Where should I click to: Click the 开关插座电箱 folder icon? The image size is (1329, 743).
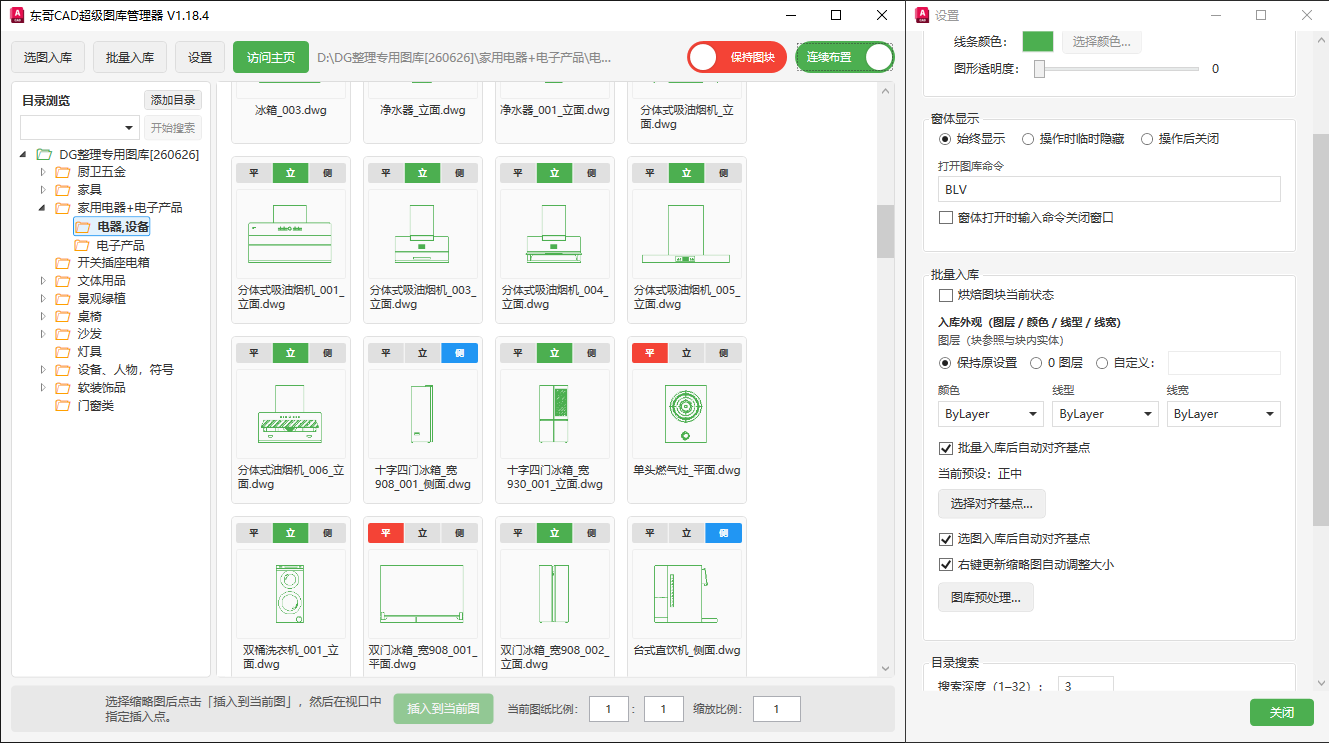coord(63,263)
